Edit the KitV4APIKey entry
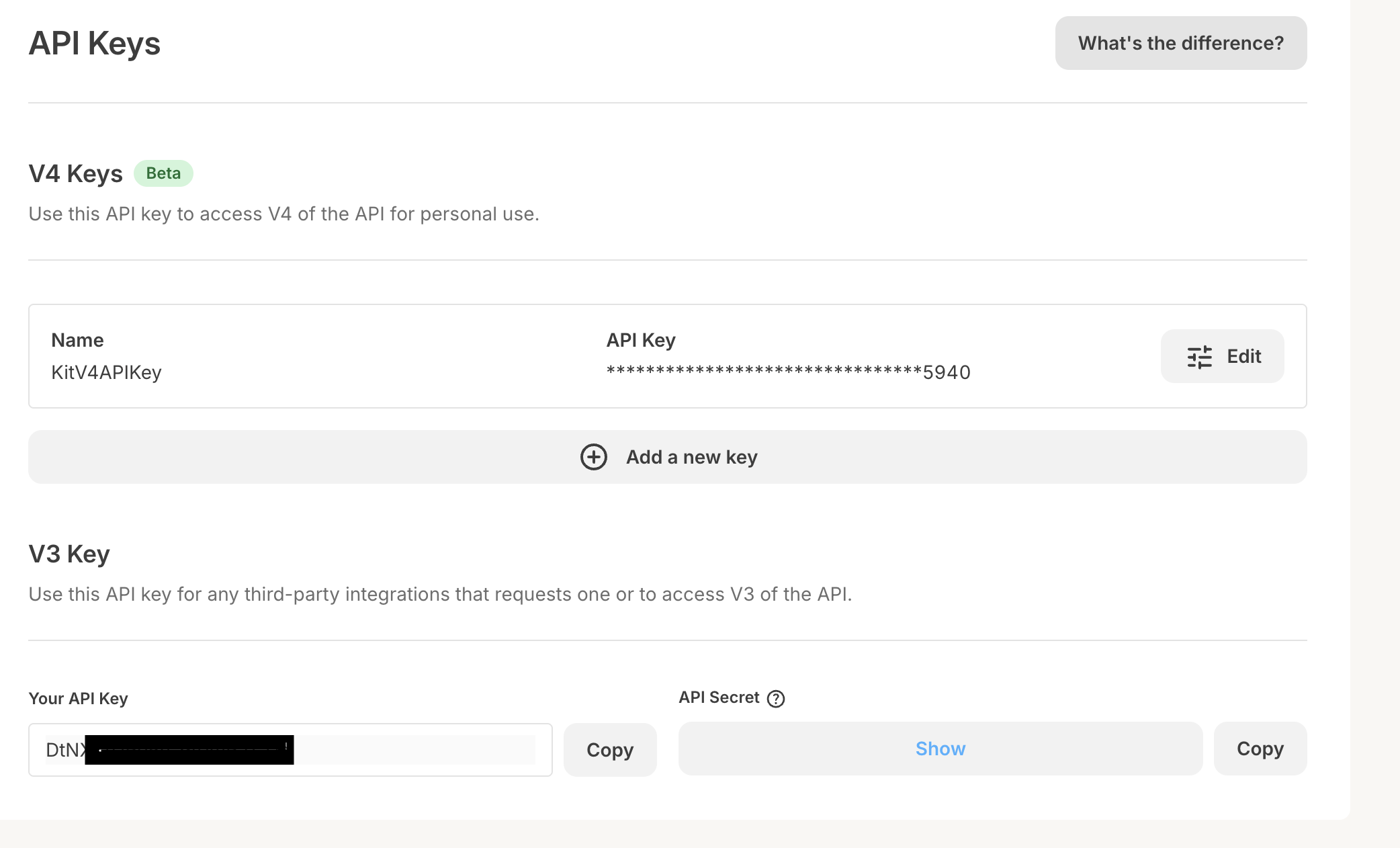This screenshot has width=1400, height=848. click(x=1222, y=356)
